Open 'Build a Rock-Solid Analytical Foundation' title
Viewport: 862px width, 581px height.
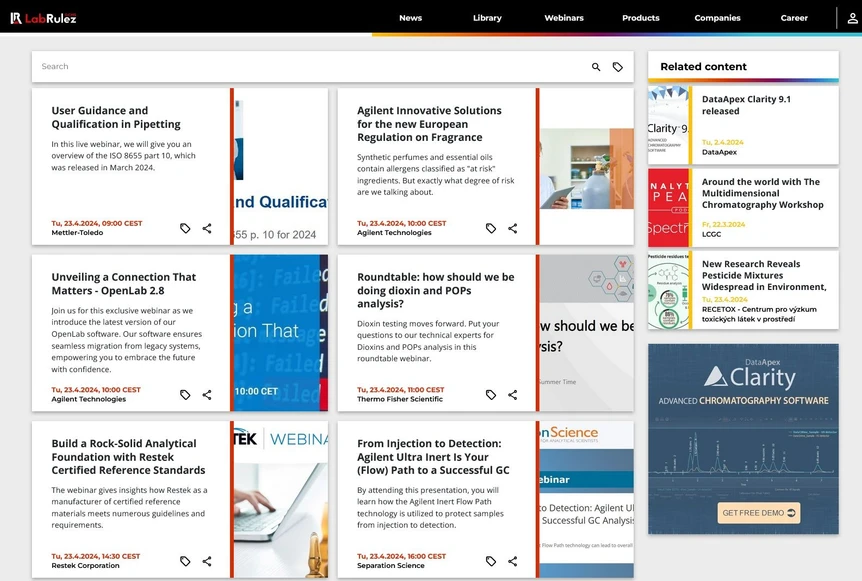128,457
